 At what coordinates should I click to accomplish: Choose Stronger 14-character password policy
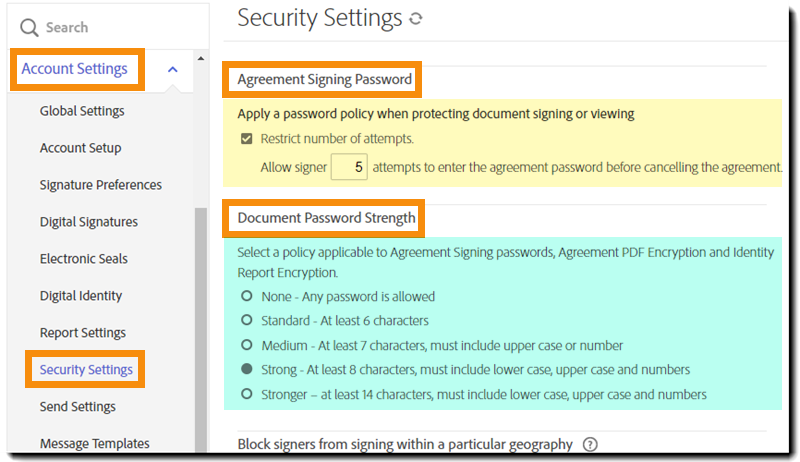coord(246,393)
